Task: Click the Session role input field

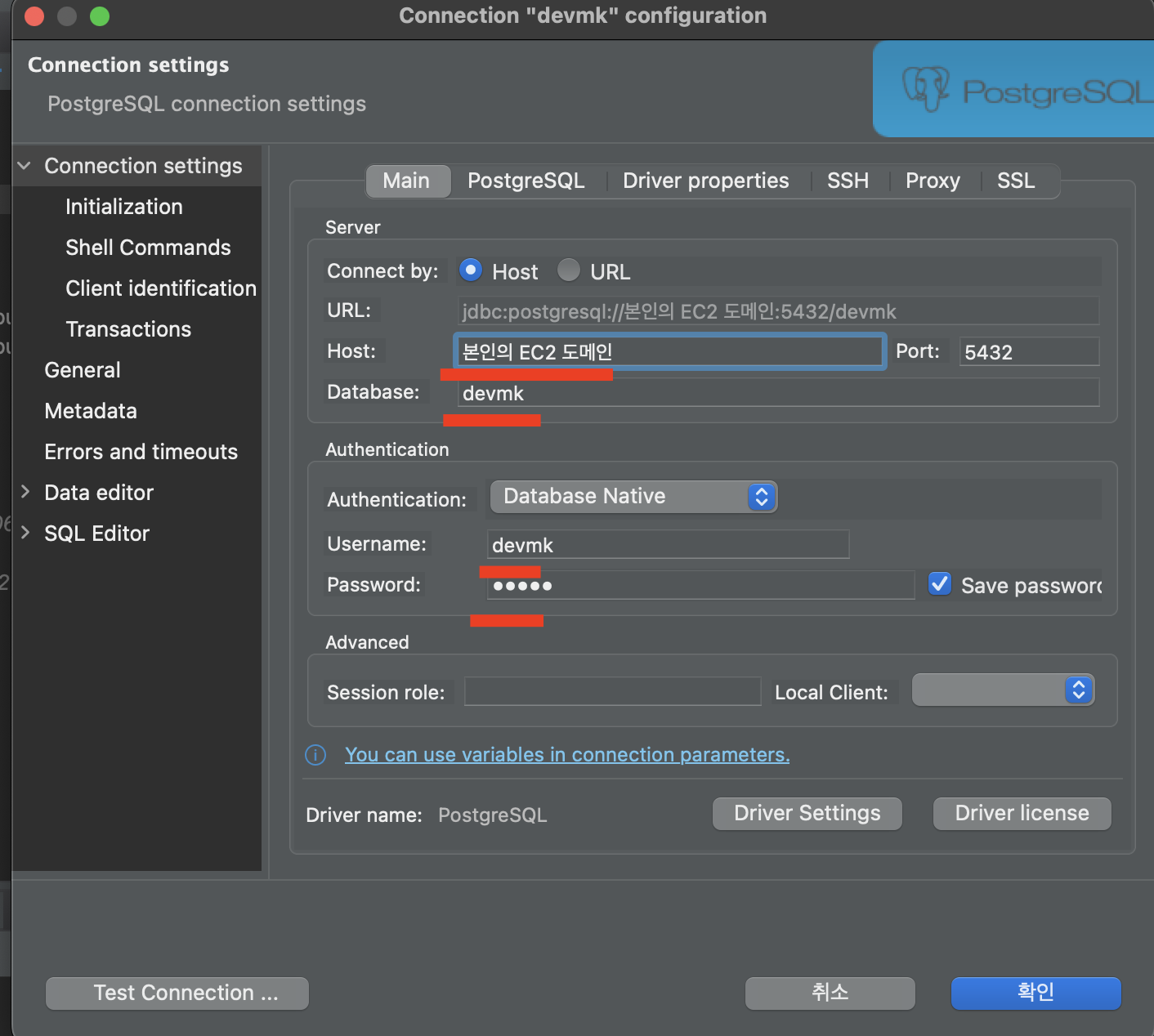Action: (612, 691)
